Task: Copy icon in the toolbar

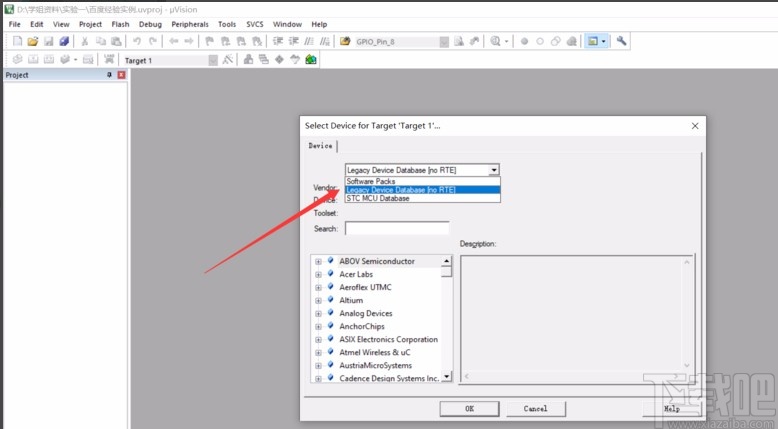Action: pos(101,41)
